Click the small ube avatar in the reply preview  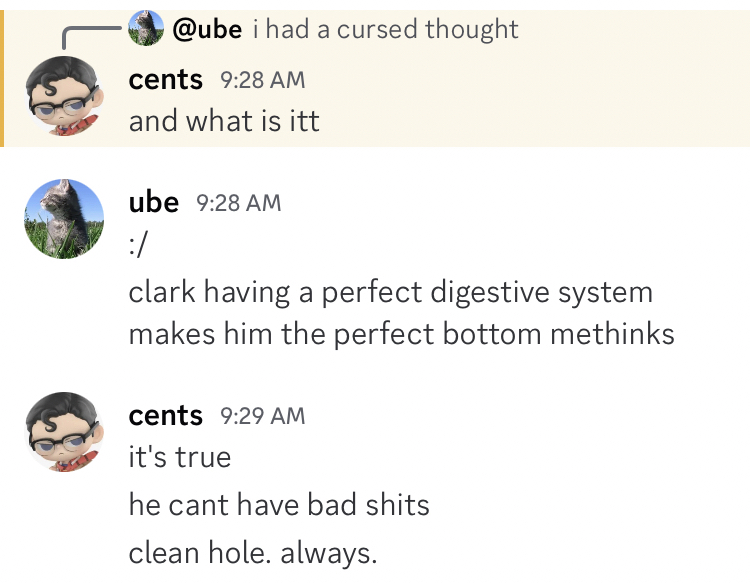(147, 29)
